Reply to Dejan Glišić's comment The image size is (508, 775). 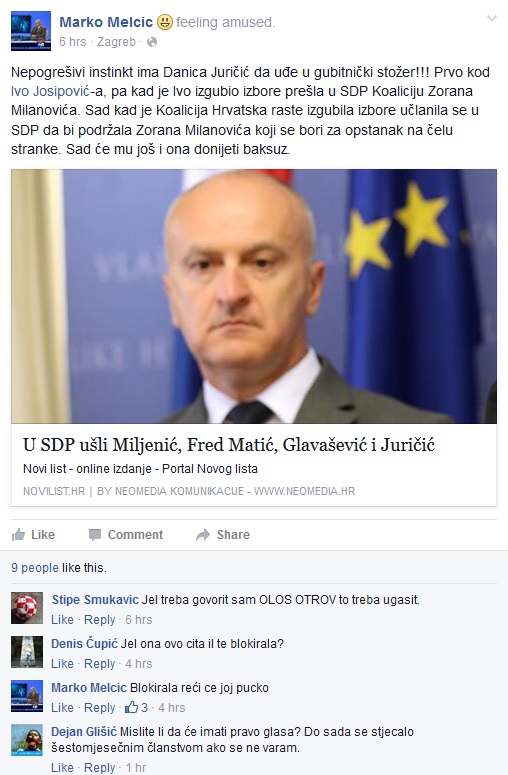tap(99, 768)
